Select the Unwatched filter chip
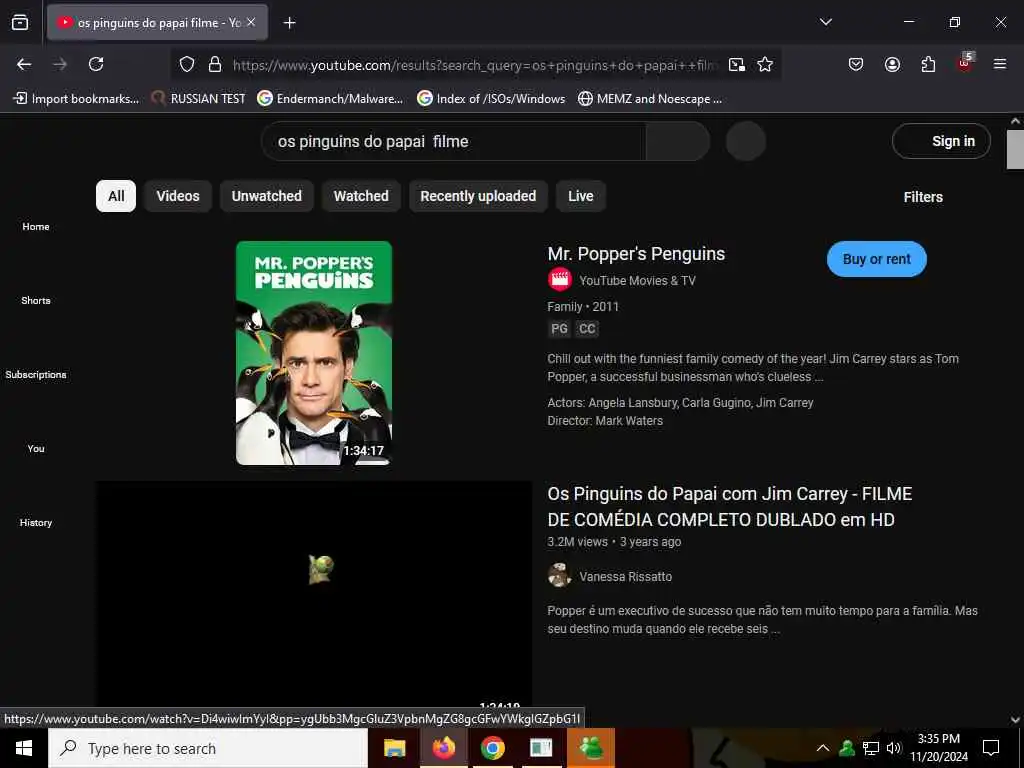This screenshot has height=768, width=1024. point(266,196)
